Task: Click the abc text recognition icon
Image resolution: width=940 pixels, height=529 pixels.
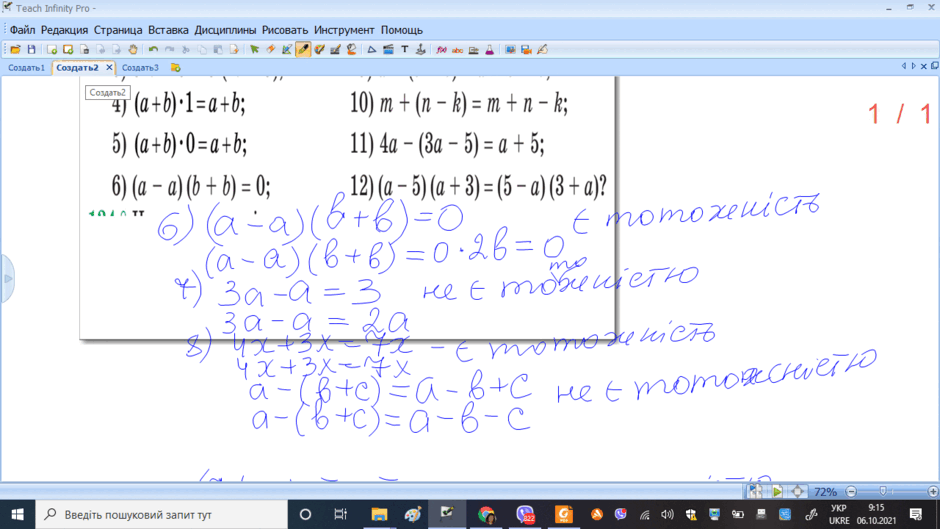Action: click(x=457, y=50)
